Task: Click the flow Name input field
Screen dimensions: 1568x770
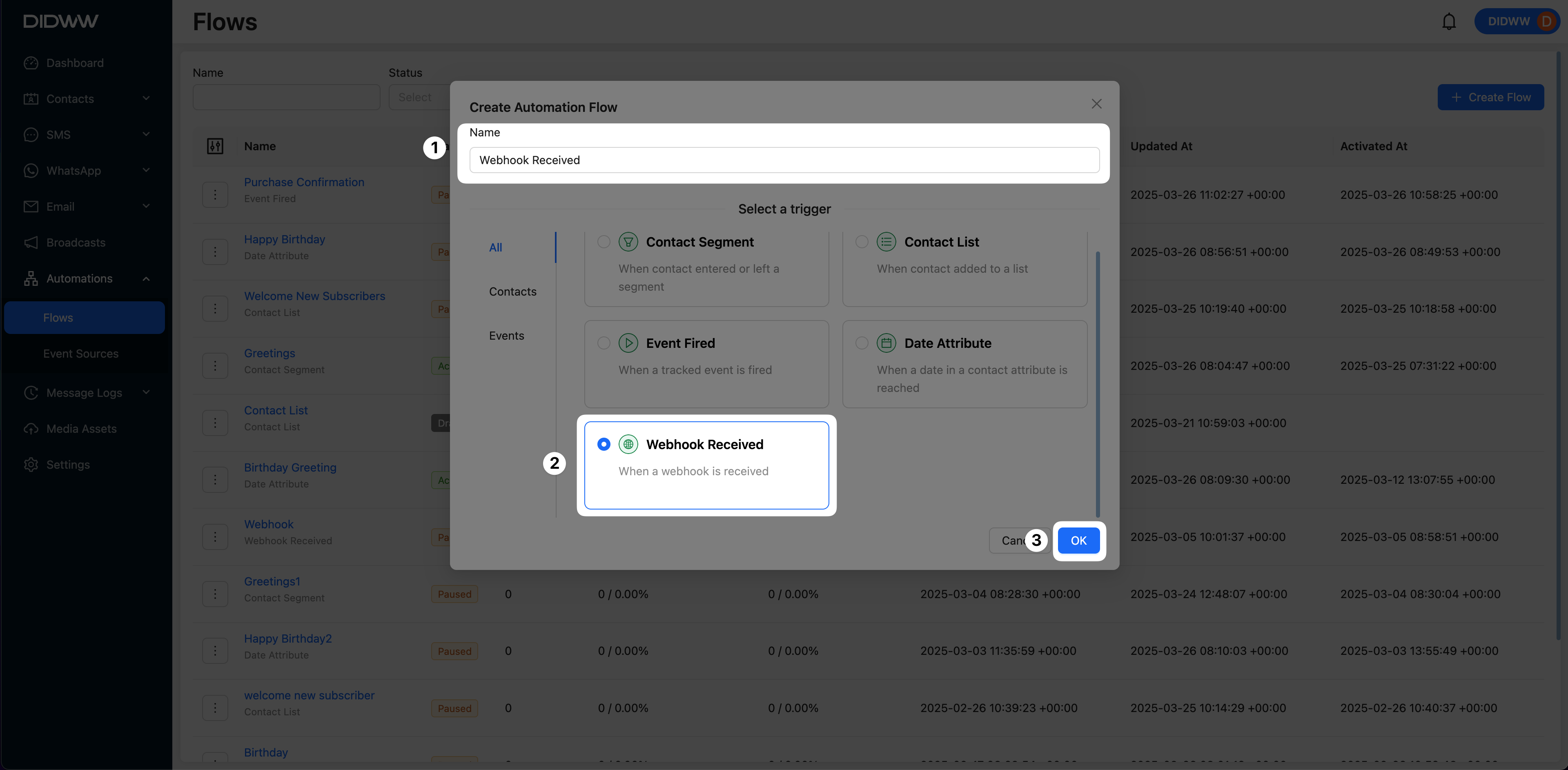Action: pyautogui.click(x=784, y=160)
